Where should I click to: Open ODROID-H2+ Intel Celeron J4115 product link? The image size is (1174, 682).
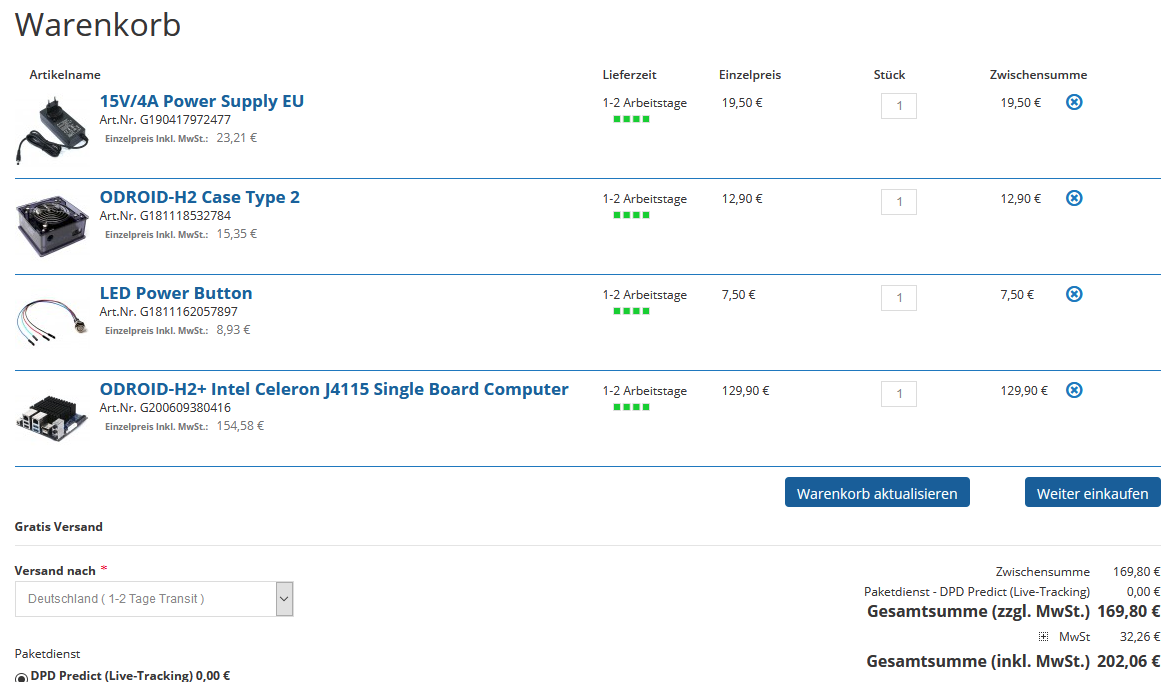(334, 389)
